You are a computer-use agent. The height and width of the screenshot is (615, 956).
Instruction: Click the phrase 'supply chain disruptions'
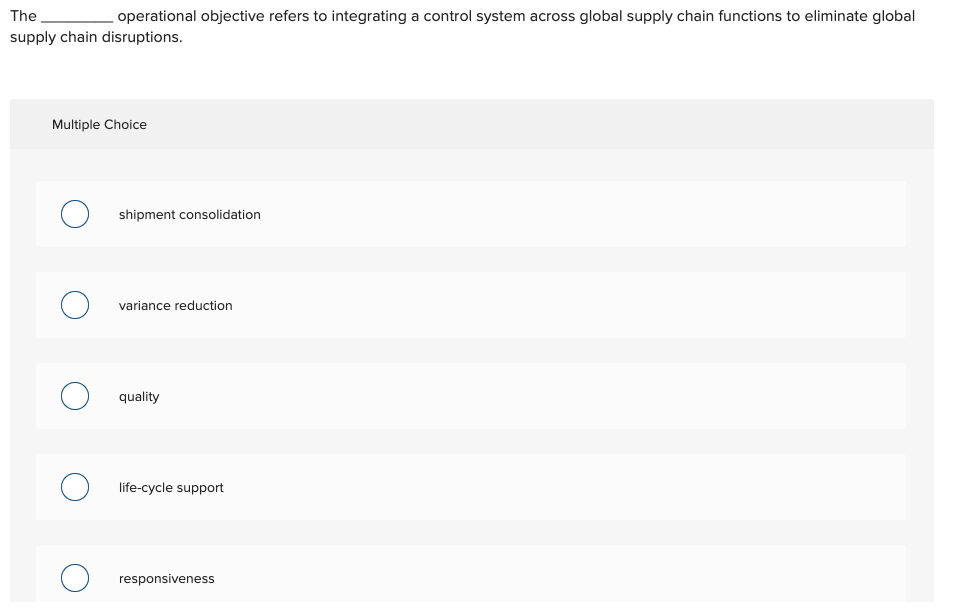click(95, 37)
